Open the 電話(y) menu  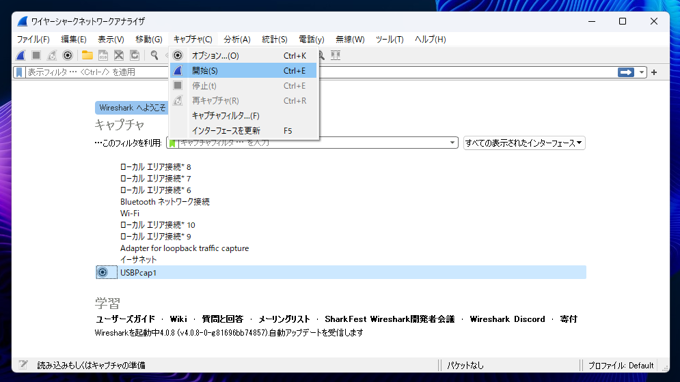(x=311, y=39)
